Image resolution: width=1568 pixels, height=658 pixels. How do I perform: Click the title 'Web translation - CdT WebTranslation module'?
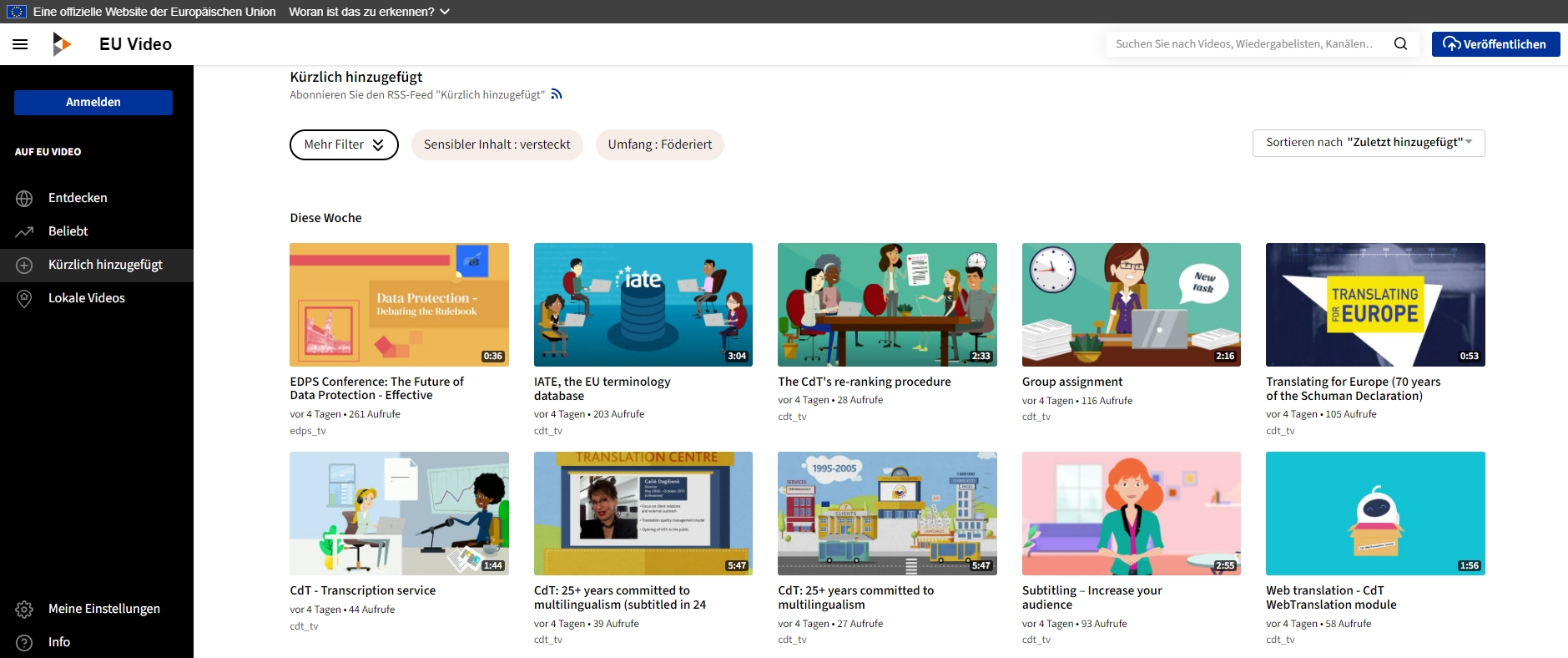(1331, 597)
